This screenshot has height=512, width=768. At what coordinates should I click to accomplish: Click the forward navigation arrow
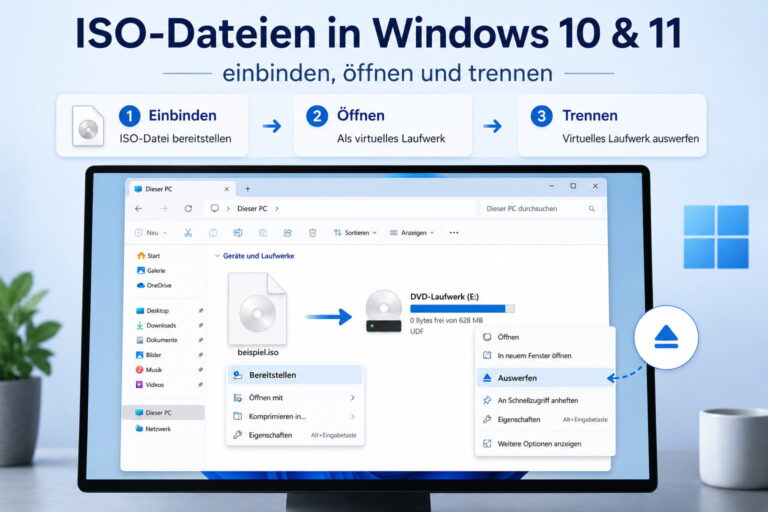(164, 209)
